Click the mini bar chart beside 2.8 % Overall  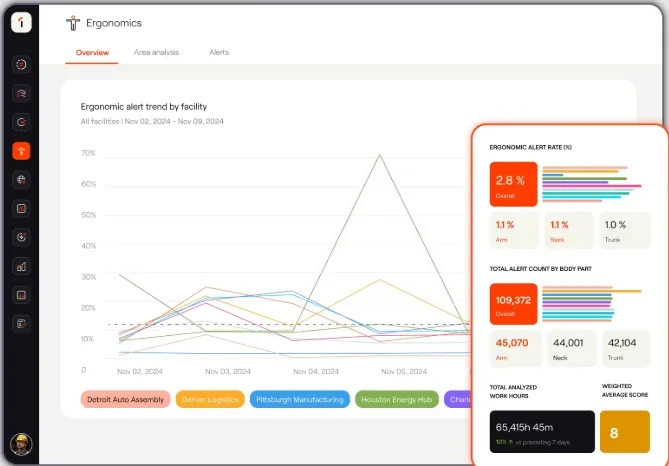coord(592,184)
